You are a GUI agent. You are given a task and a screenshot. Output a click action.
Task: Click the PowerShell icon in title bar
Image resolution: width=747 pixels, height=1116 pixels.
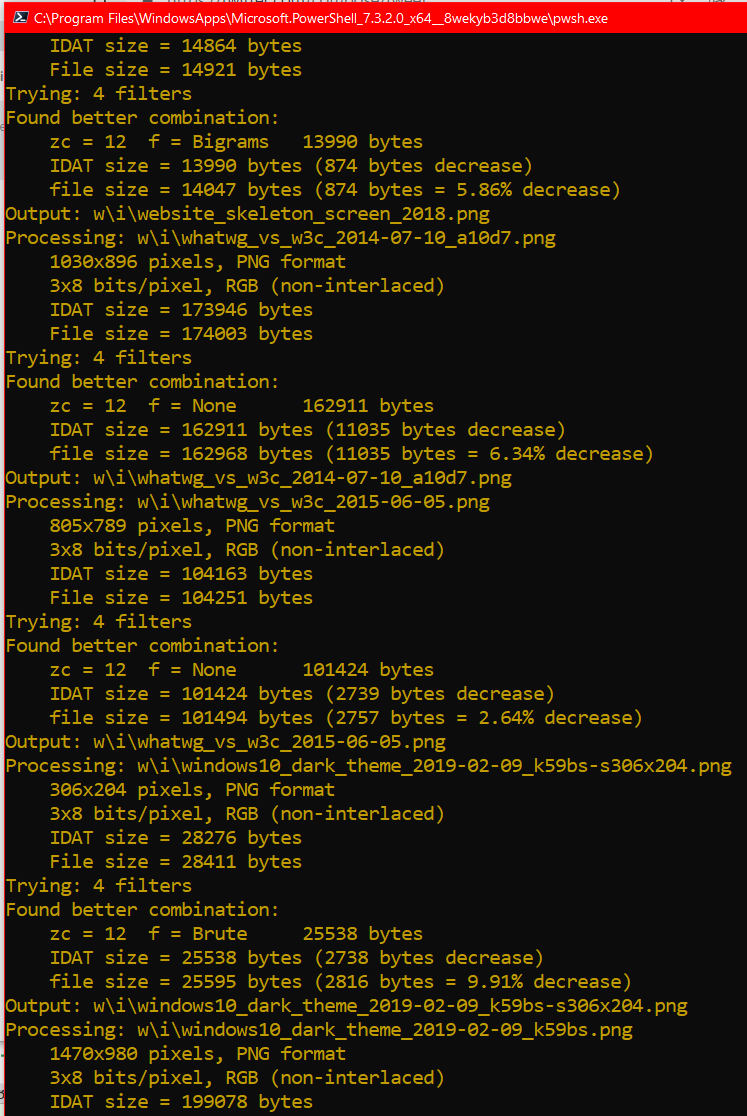click(x=19, y=18)
